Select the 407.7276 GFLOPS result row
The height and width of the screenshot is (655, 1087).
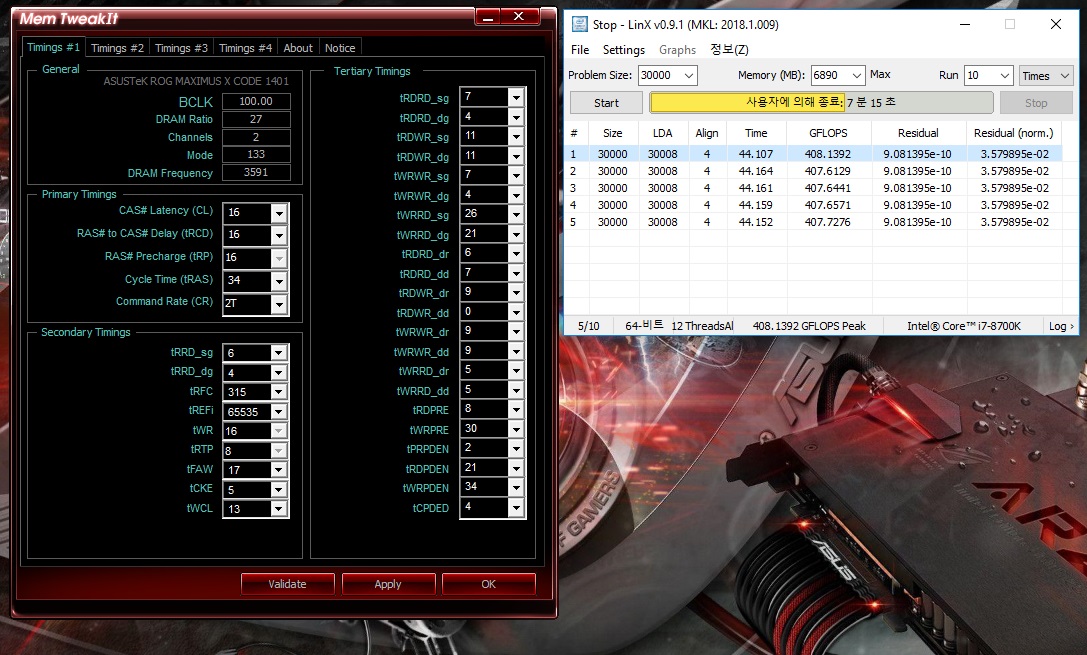815,222
